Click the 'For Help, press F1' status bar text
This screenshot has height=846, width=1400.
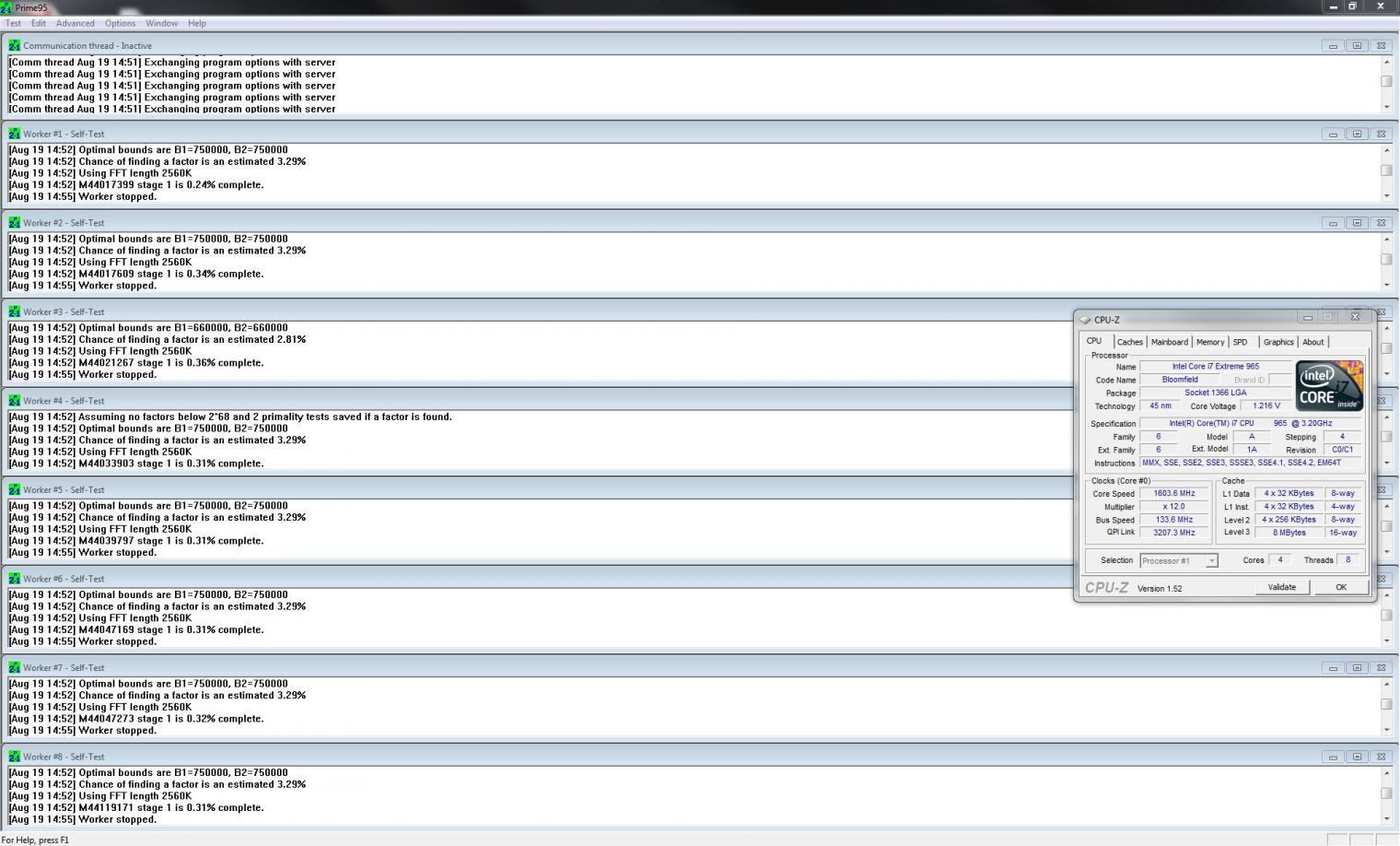pos(36,840)
